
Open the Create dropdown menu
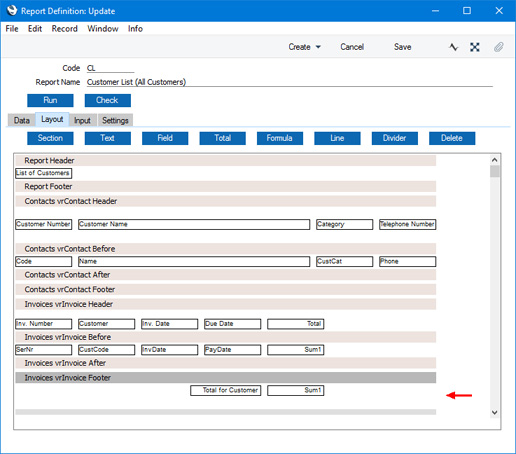tap(304, 47)
